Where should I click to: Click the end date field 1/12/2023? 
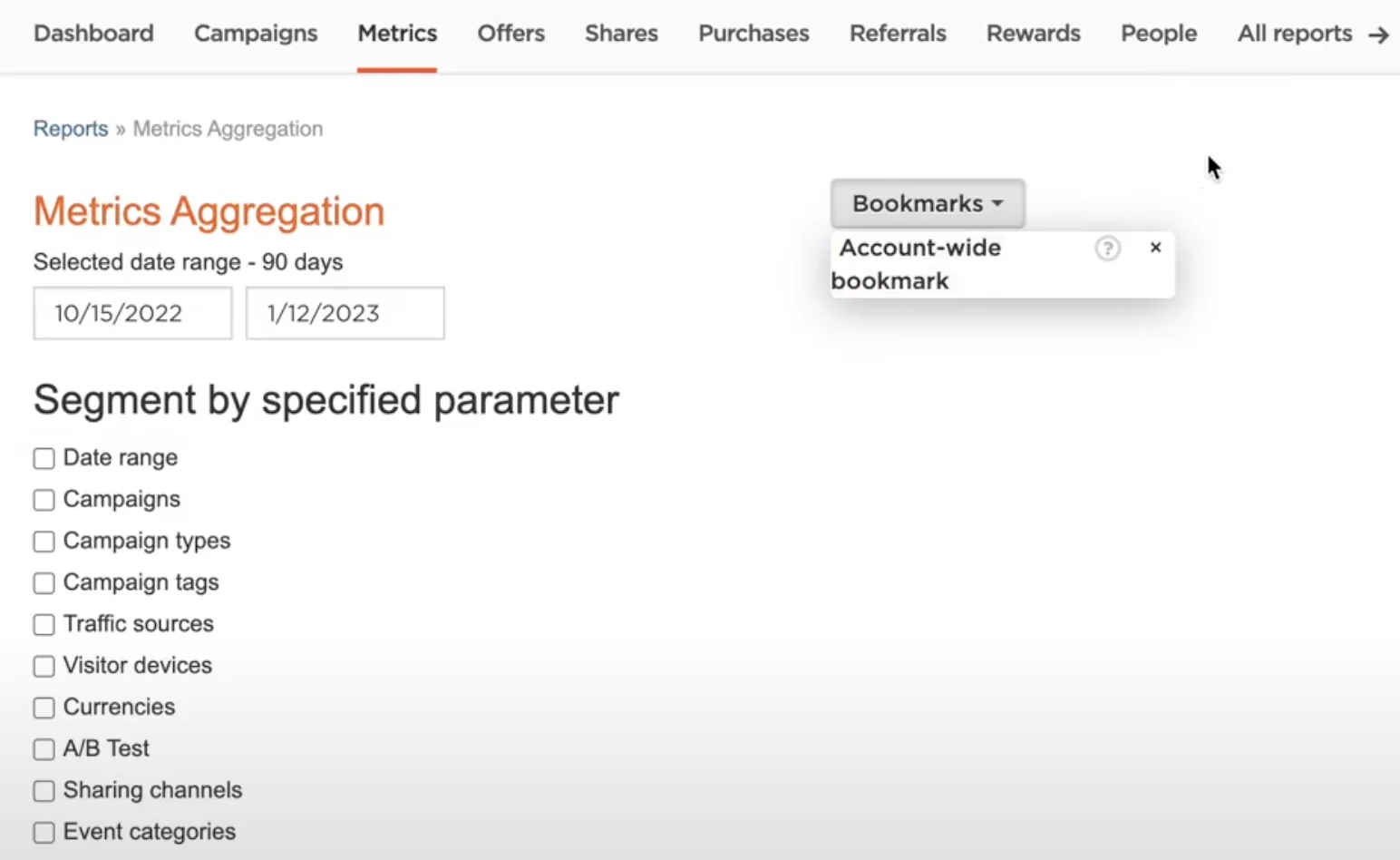point(345,313)
